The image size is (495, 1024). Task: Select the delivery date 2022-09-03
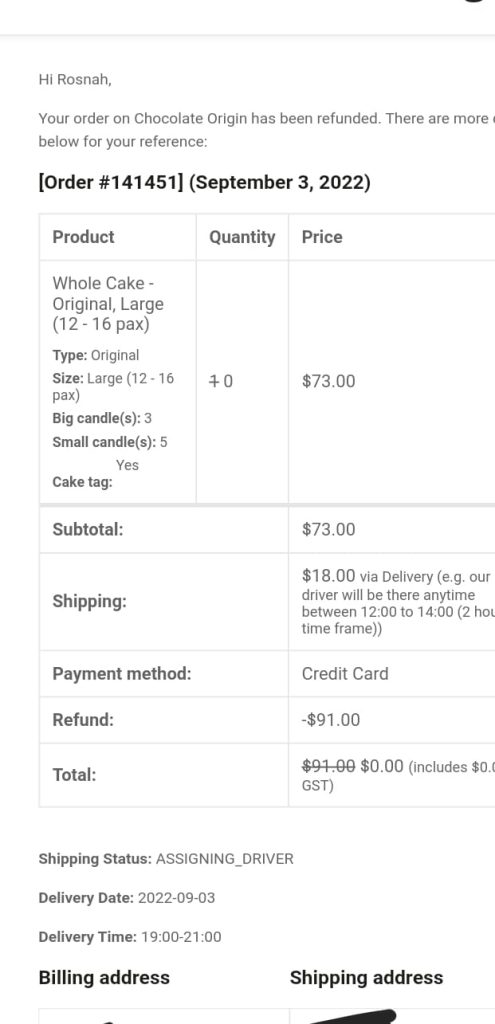click(x=176, y=898)
